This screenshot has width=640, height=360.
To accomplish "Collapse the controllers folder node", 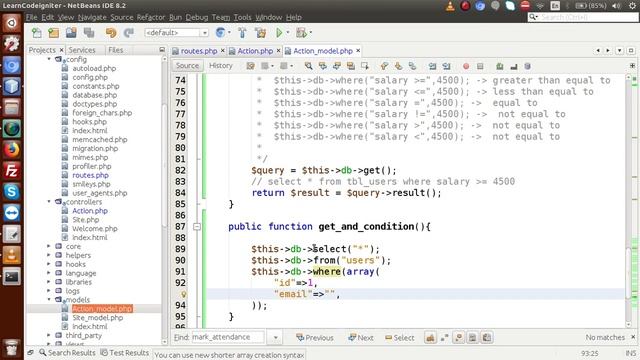I will 49,202.
